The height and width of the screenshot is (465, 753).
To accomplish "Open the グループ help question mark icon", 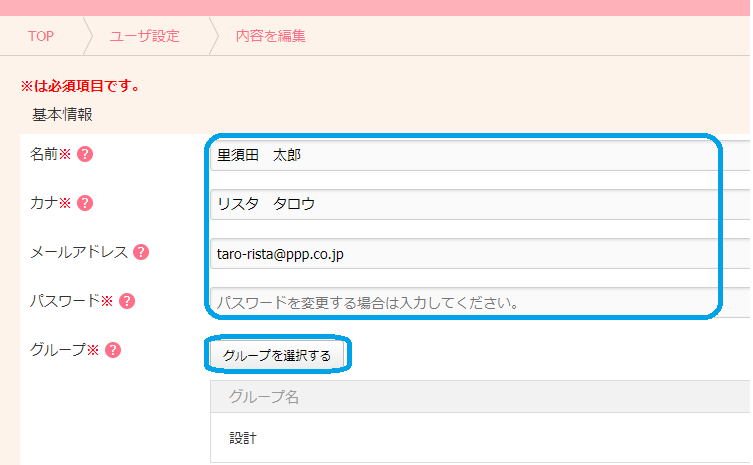I will (113, 350).
